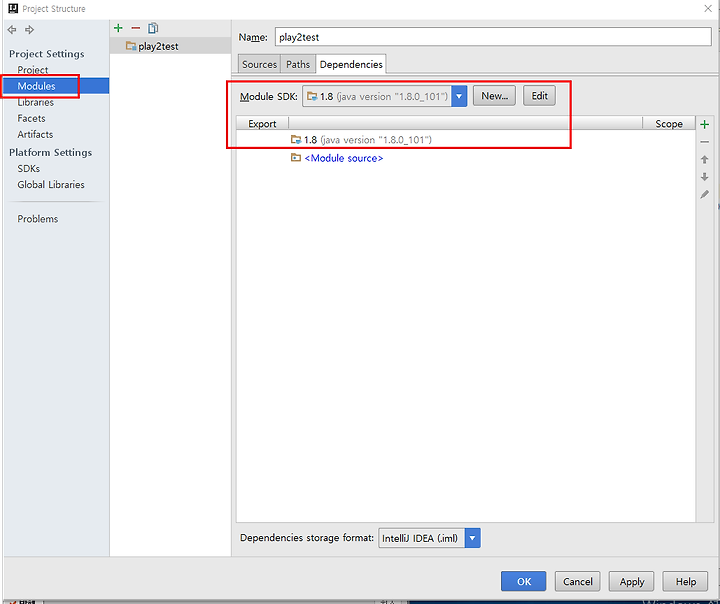
Task: Select the <Module source> dependency row
Action: point(466,158)
